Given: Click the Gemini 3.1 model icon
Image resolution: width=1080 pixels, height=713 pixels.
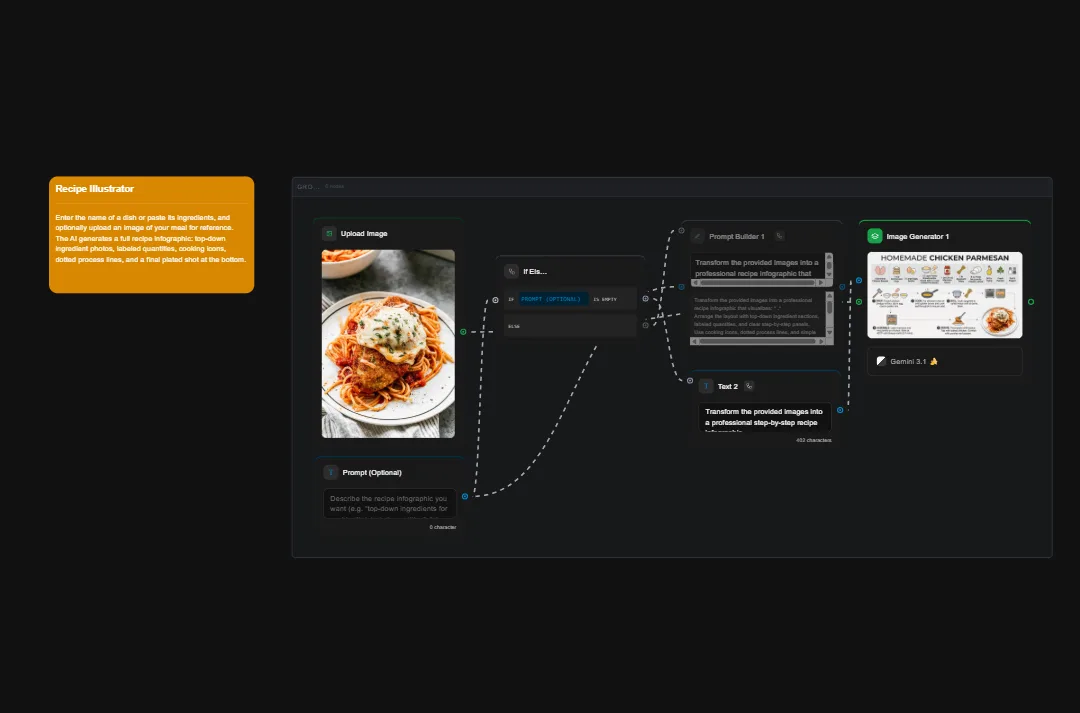Looking at the screenshot, I should (881, 361).
